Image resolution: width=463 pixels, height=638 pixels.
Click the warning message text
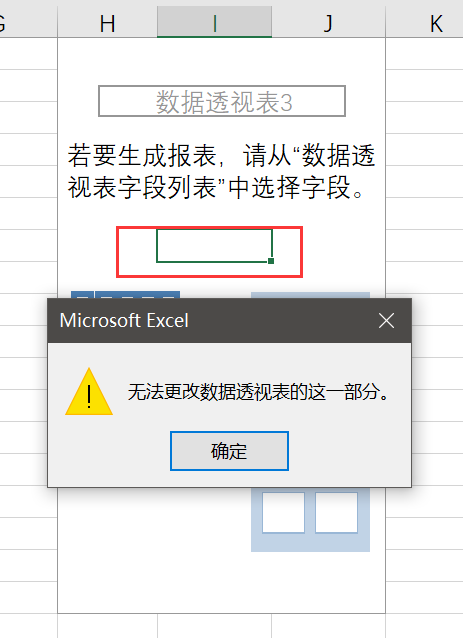click(259, 392)
